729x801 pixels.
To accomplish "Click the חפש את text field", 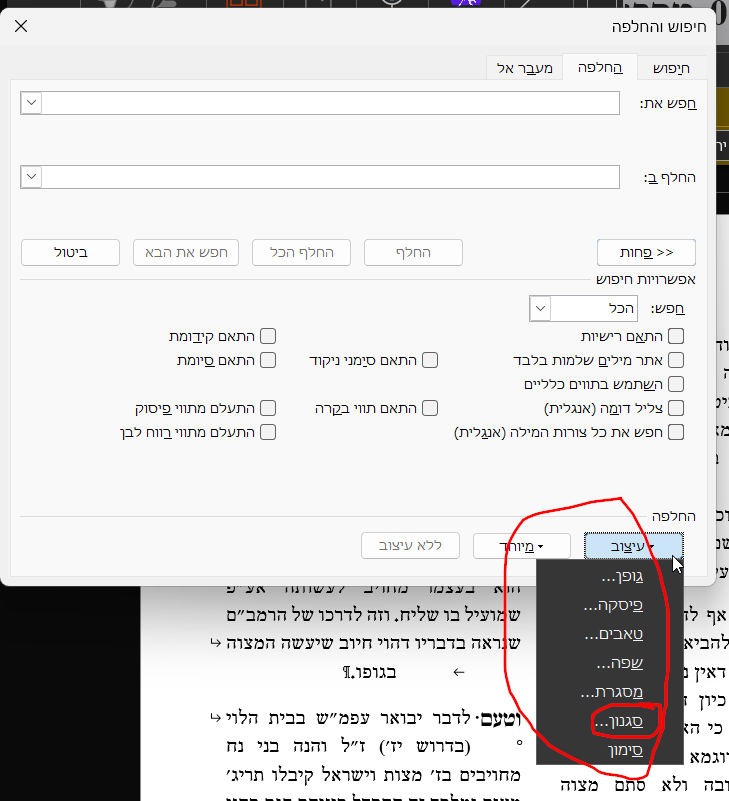I will (x=331, y=103).
